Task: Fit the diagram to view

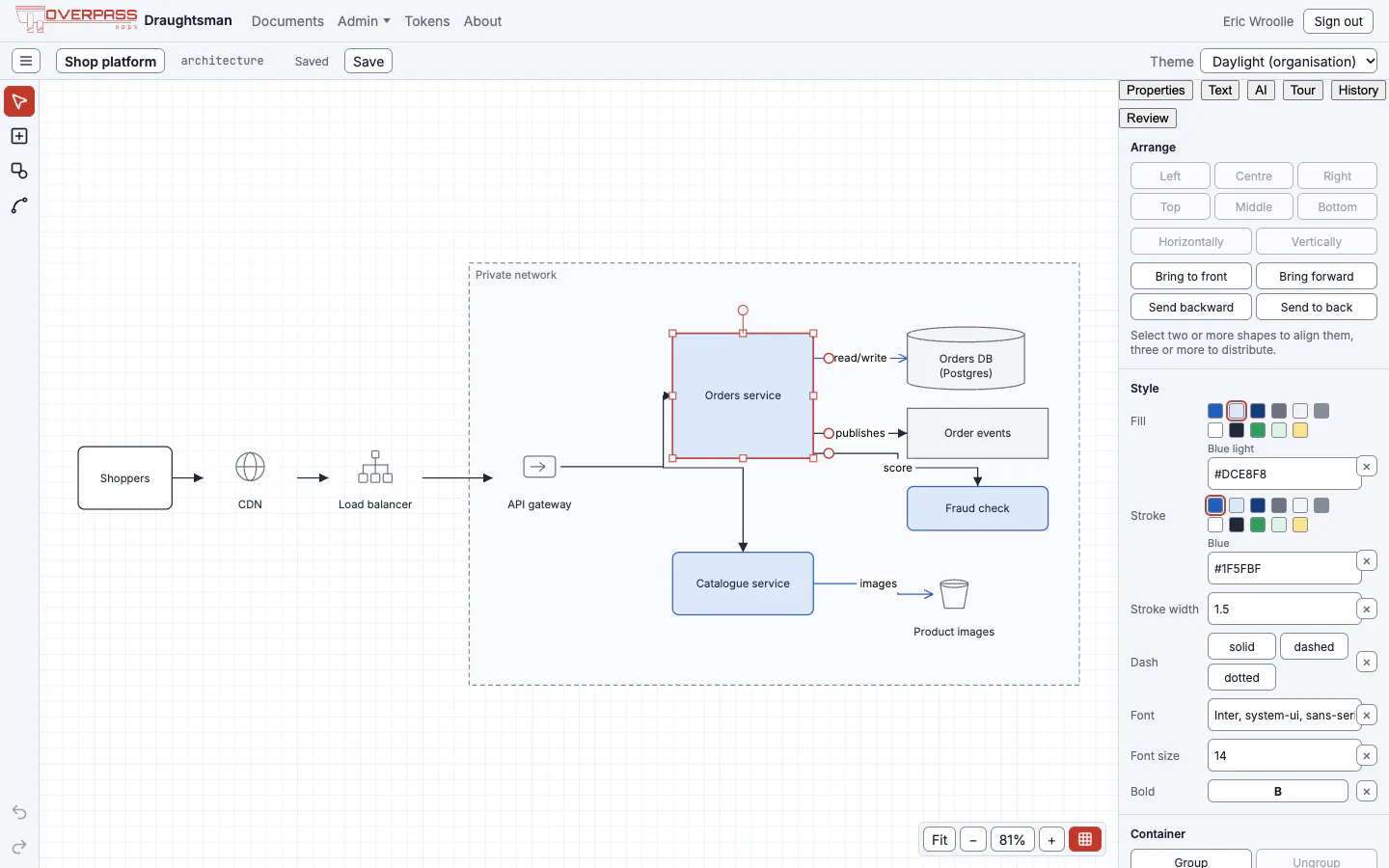Action: [x=940, y=839]
